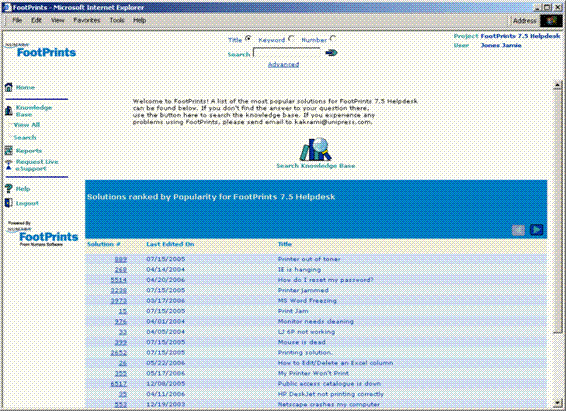Click title 'My Printer Won't Print'
Viewport: 566px width, 411px height.
click(313, 373)
